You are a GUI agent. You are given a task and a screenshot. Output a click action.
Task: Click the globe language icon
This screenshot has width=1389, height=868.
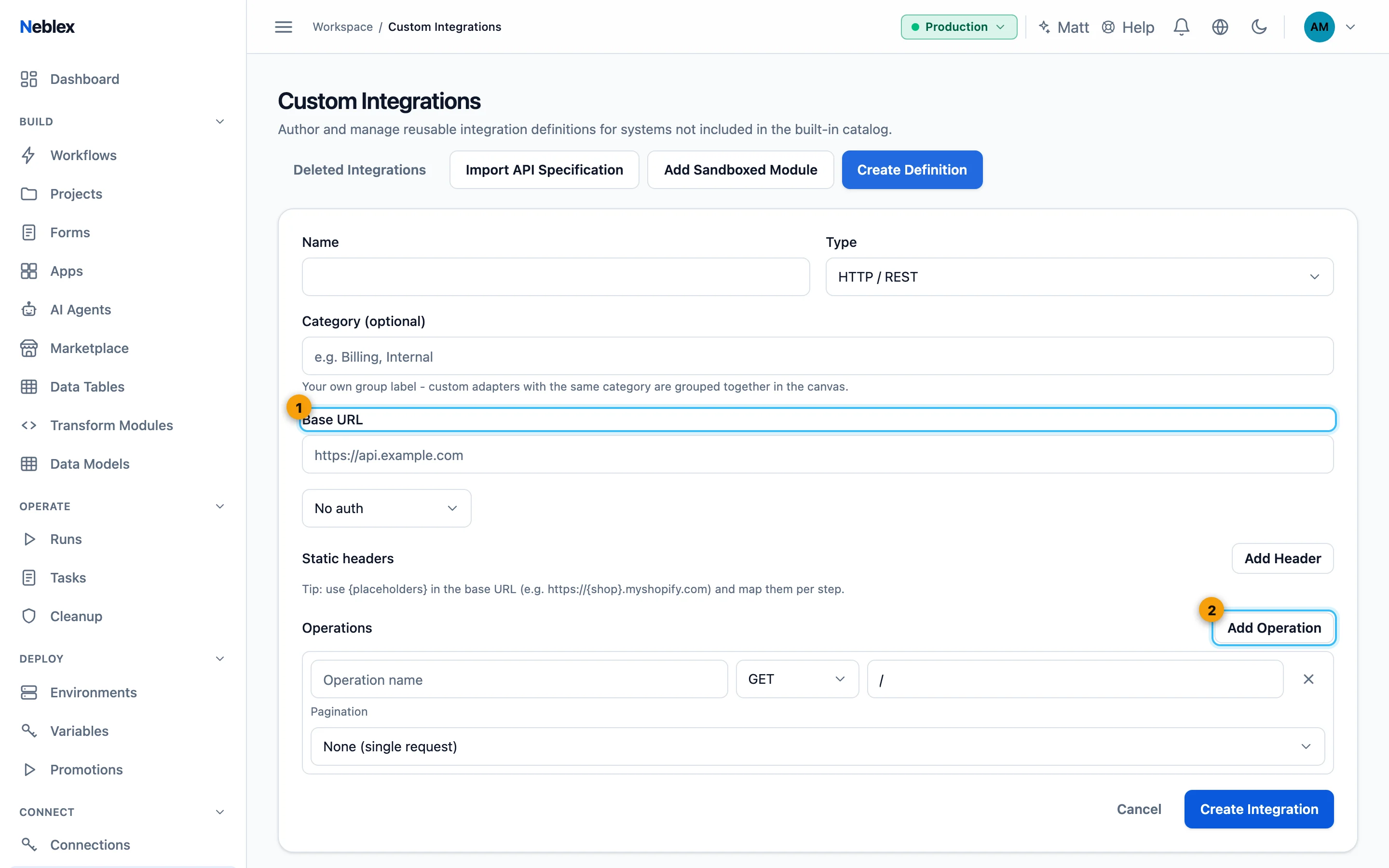coord(1220,27)
